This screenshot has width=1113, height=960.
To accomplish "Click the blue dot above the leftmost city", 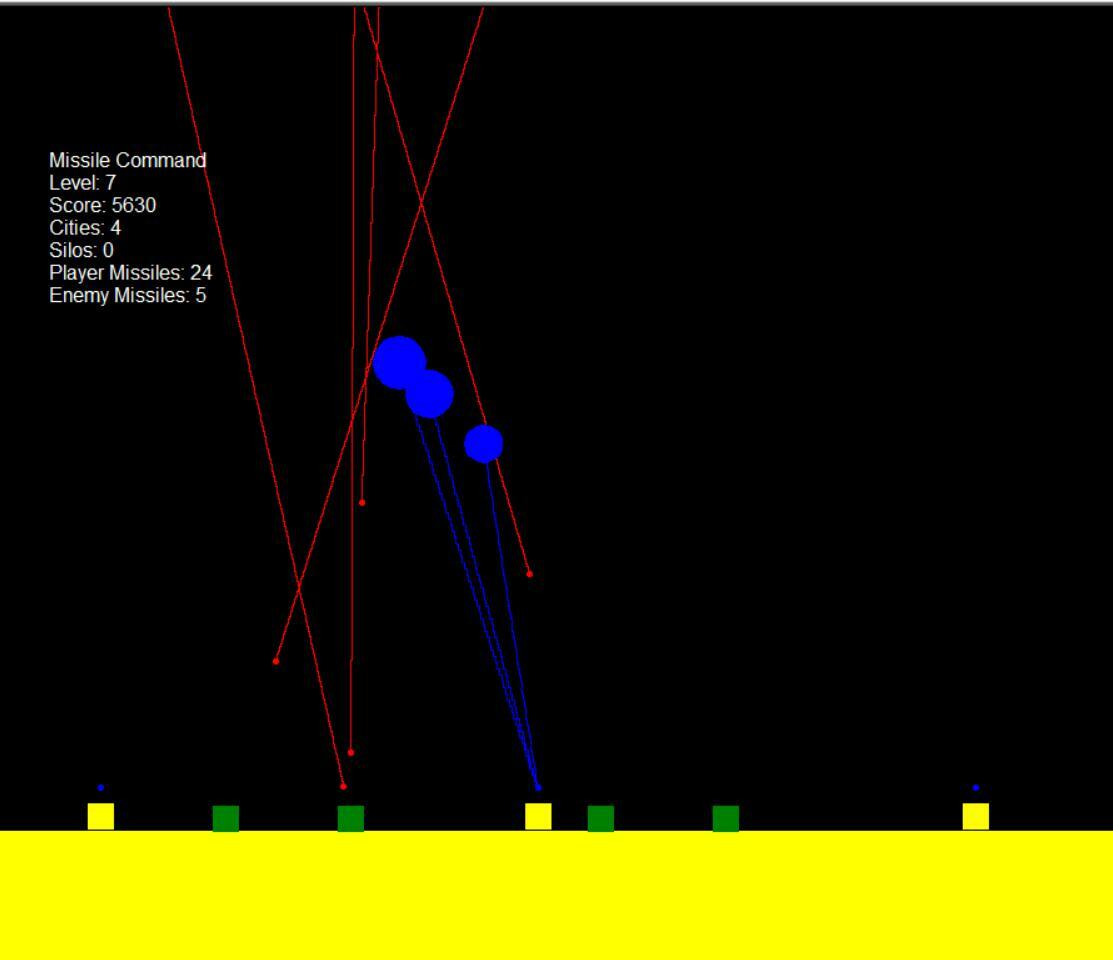I will [99, 787].
